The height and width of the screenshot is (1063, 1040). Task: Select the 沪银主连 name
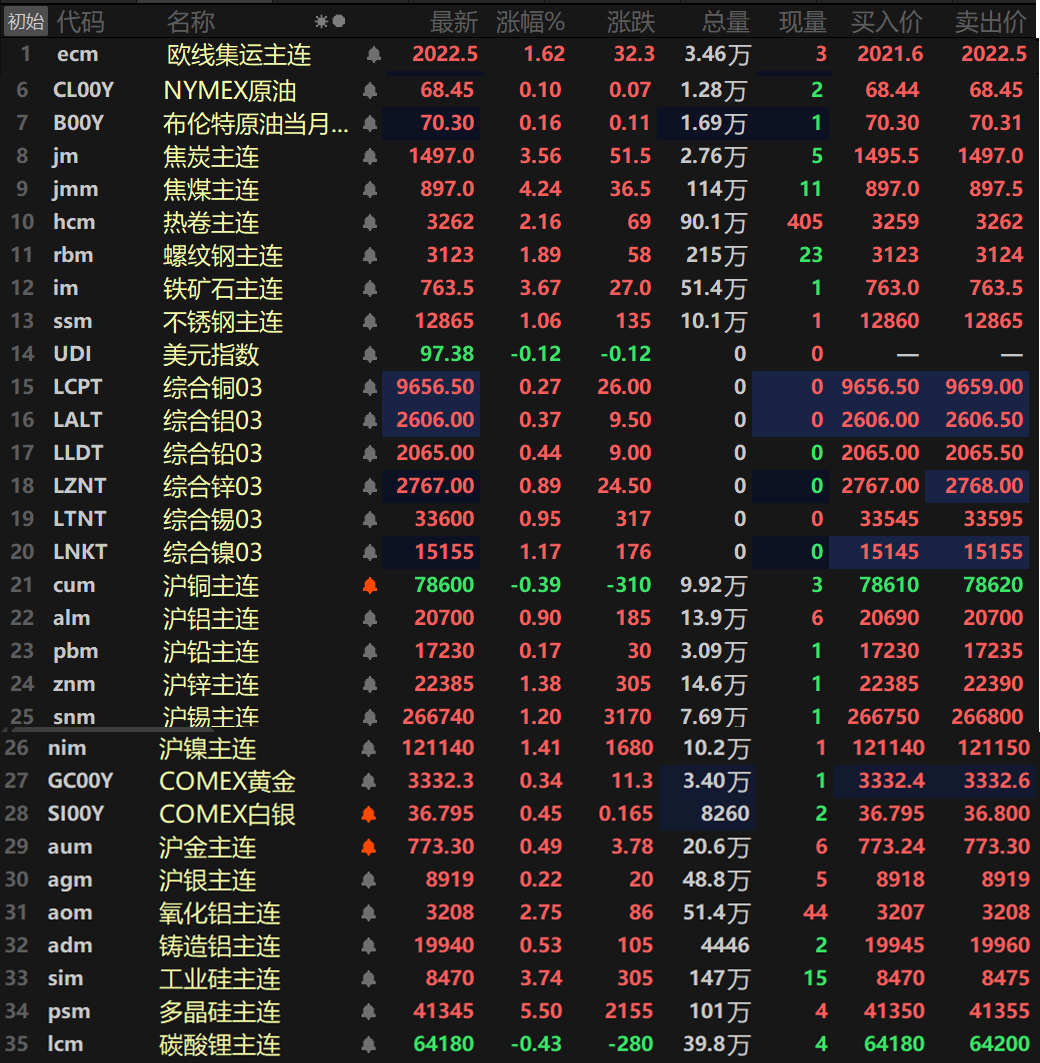[x=207, y=880]
